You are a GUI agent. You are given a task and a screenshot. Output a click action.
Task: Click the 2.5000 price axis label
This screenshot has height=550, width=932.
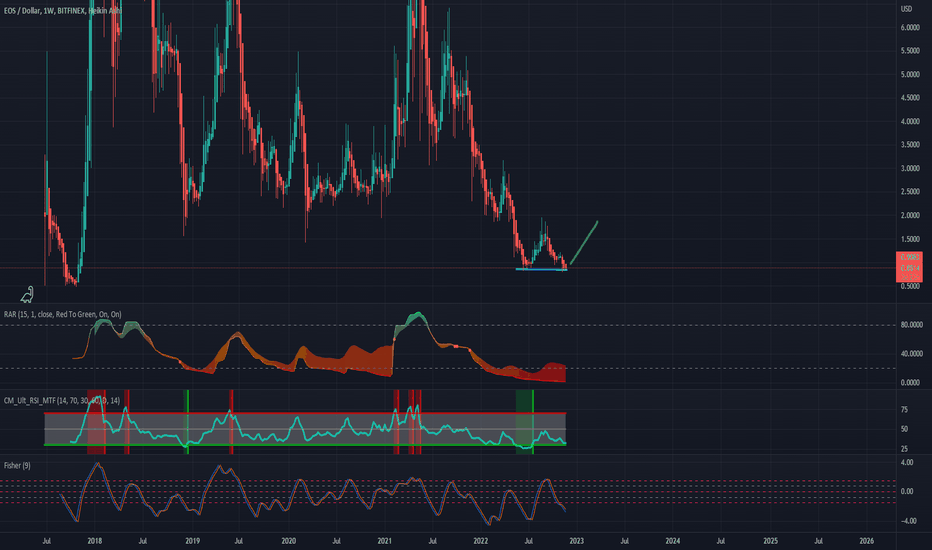[x=910, y=192]
